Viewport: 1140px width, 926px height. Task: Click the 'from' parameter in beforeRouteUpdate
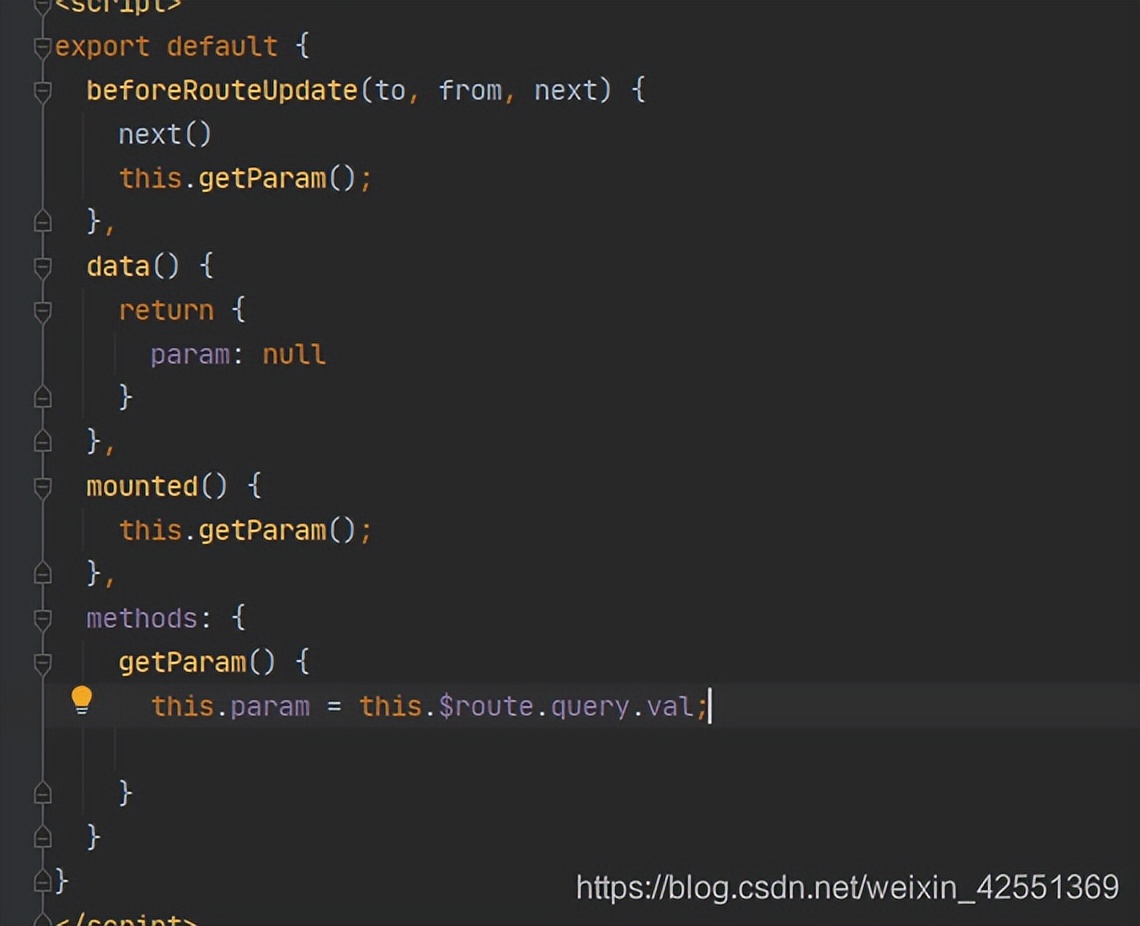pos(470,91)
